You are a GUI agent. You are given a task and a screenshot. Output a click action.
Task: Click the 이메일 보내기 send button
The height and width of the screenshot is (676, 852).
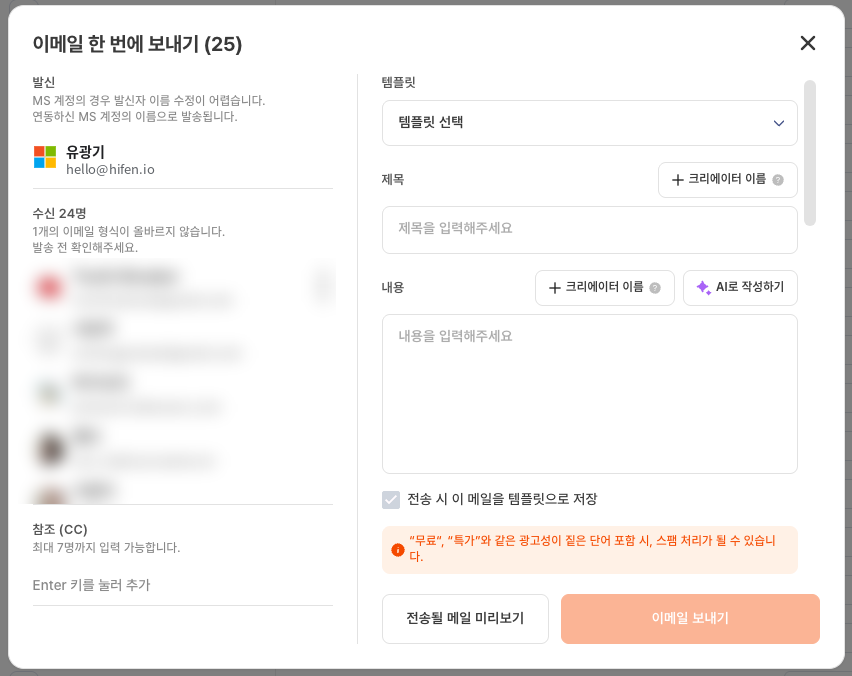pos(690,618)
